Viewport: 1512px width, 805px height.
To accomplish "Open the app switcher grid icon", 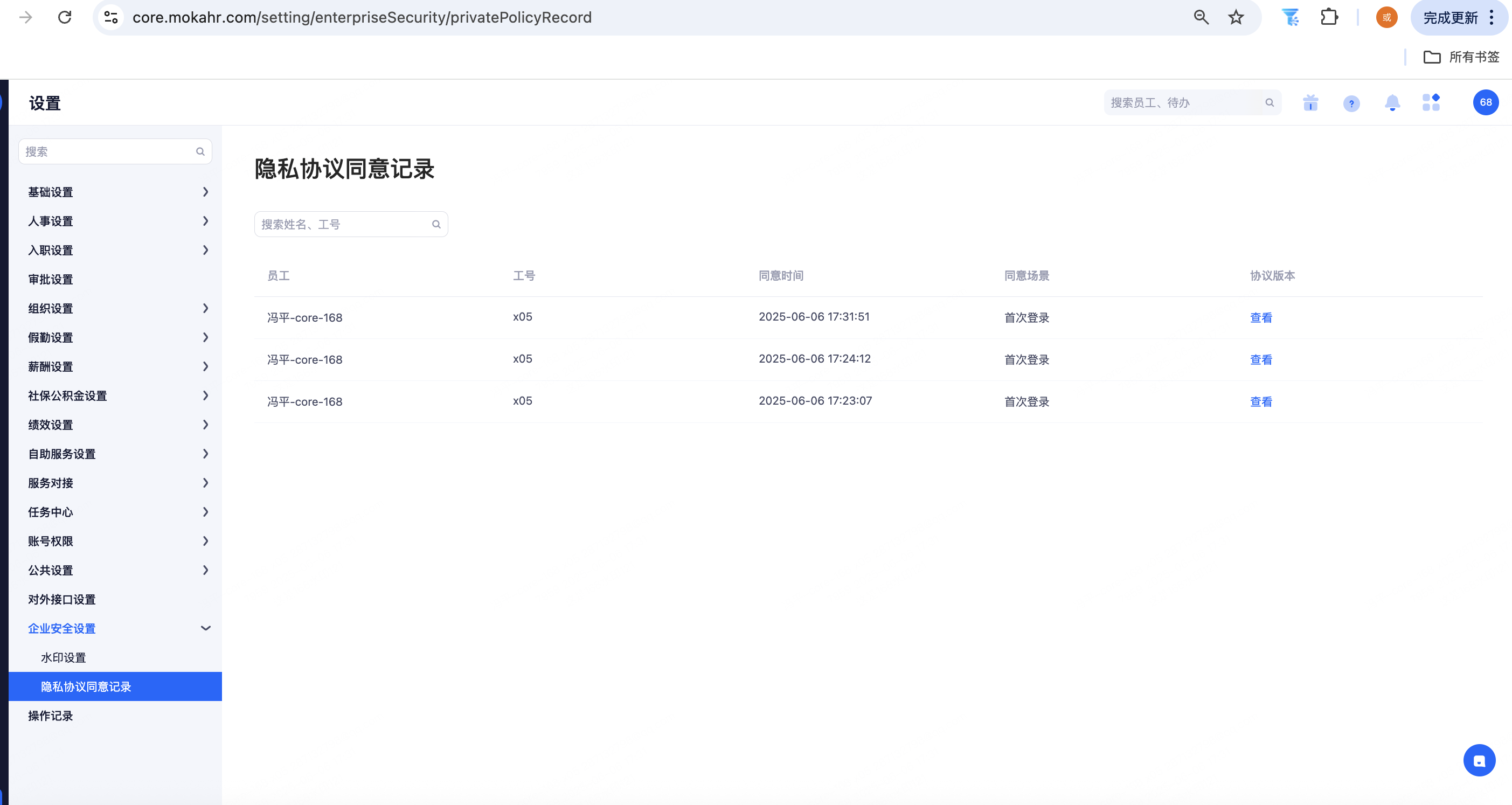I will pos(1431,102).
